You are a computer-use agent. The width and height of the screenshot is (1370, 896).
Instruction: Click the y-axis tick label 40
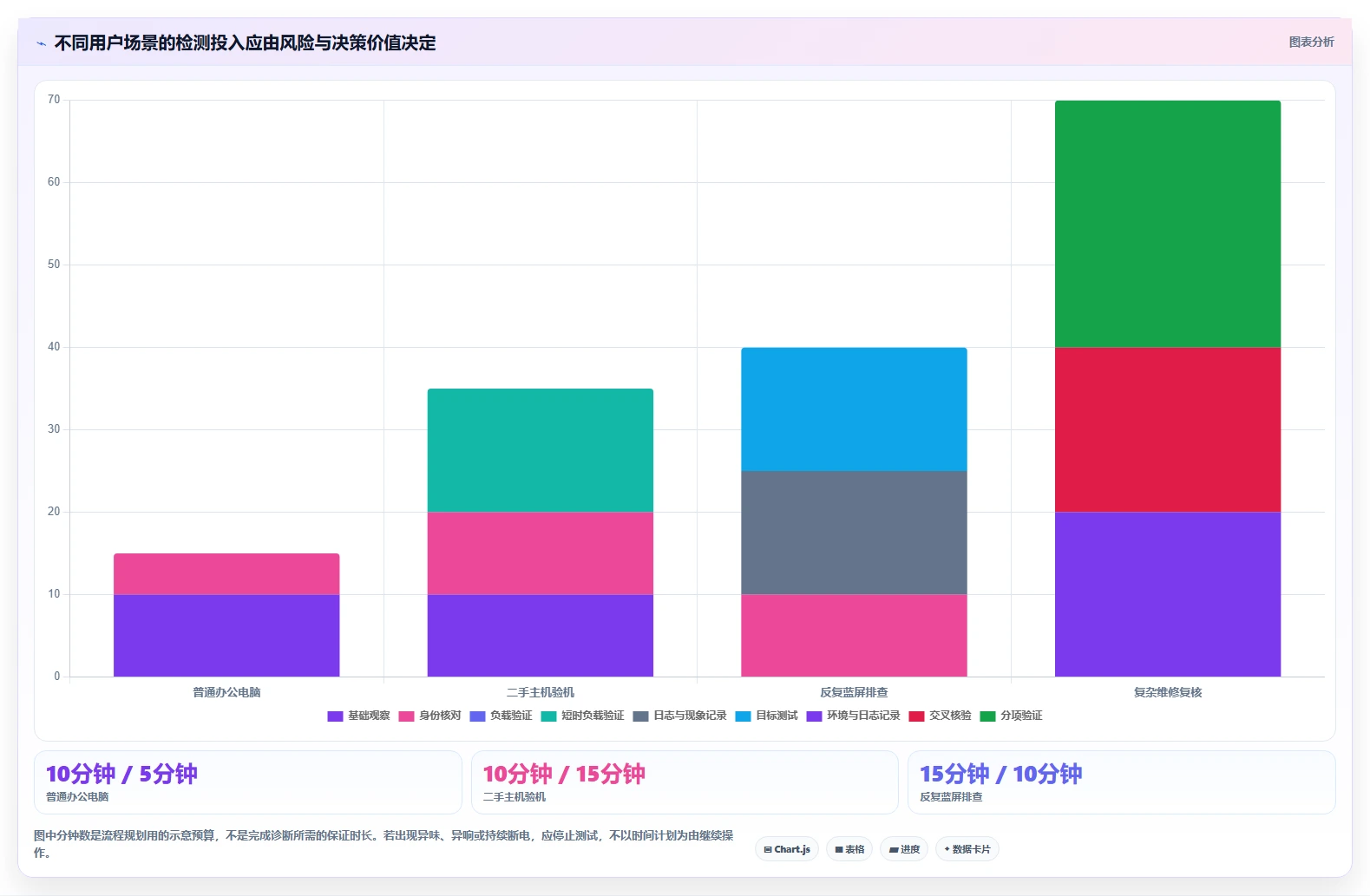[x=54, y=347]
